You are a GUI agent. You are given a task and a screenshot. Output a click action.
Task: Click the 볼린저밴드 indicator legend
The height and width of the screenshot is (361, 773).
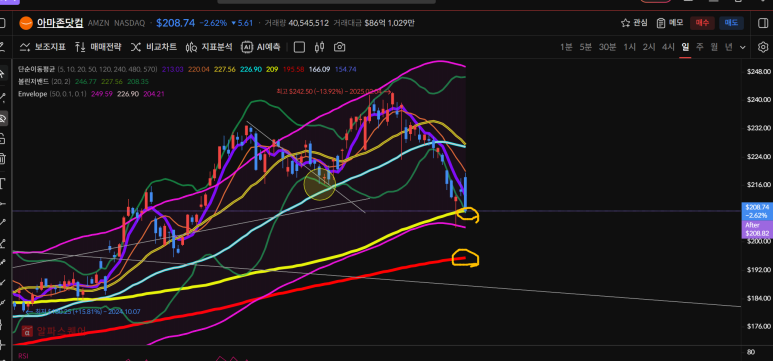pos(33,81)
